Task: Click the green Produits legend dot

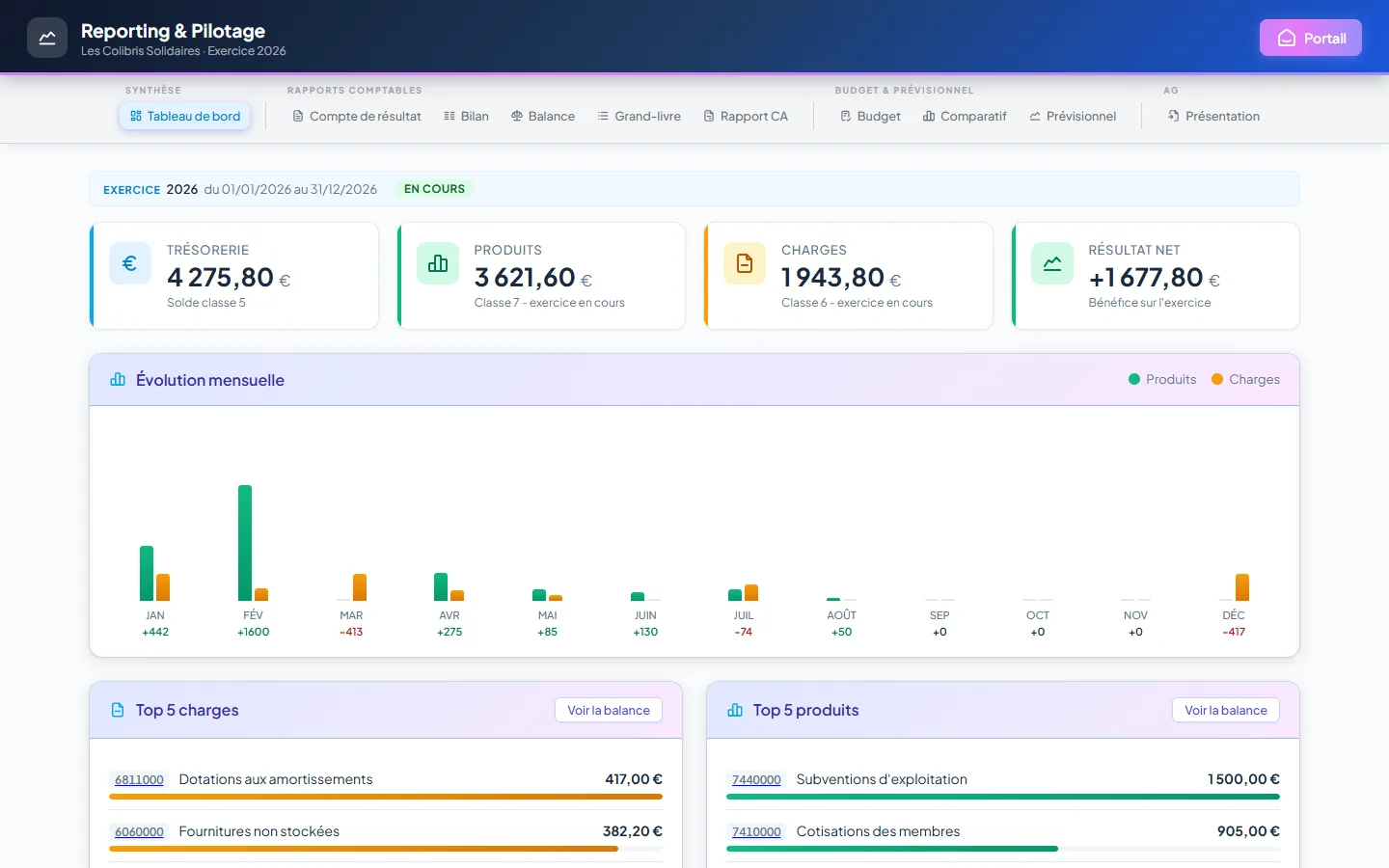Action: point(1134,379)
